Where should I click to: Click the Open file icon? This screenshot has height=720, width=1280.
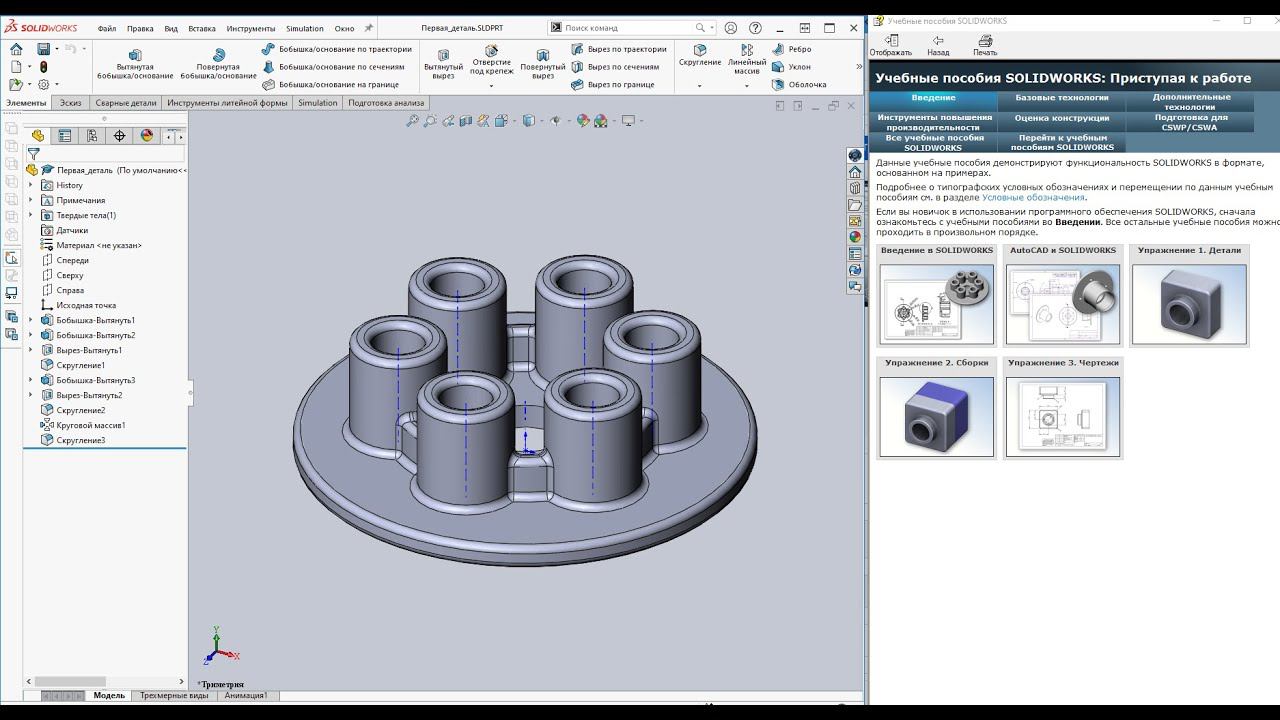point(16,85)
